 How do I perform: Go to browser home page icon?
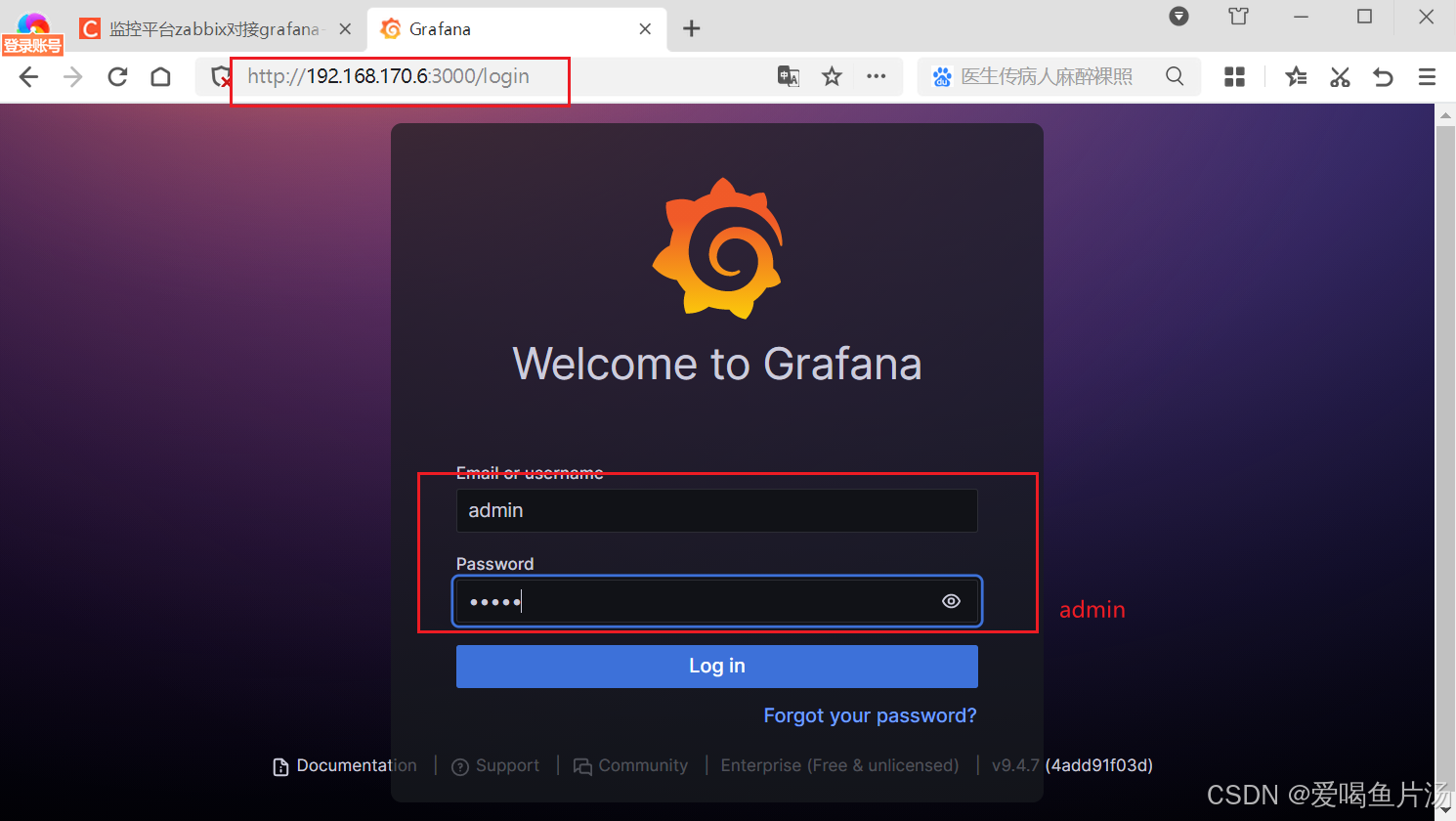[161, 77]
